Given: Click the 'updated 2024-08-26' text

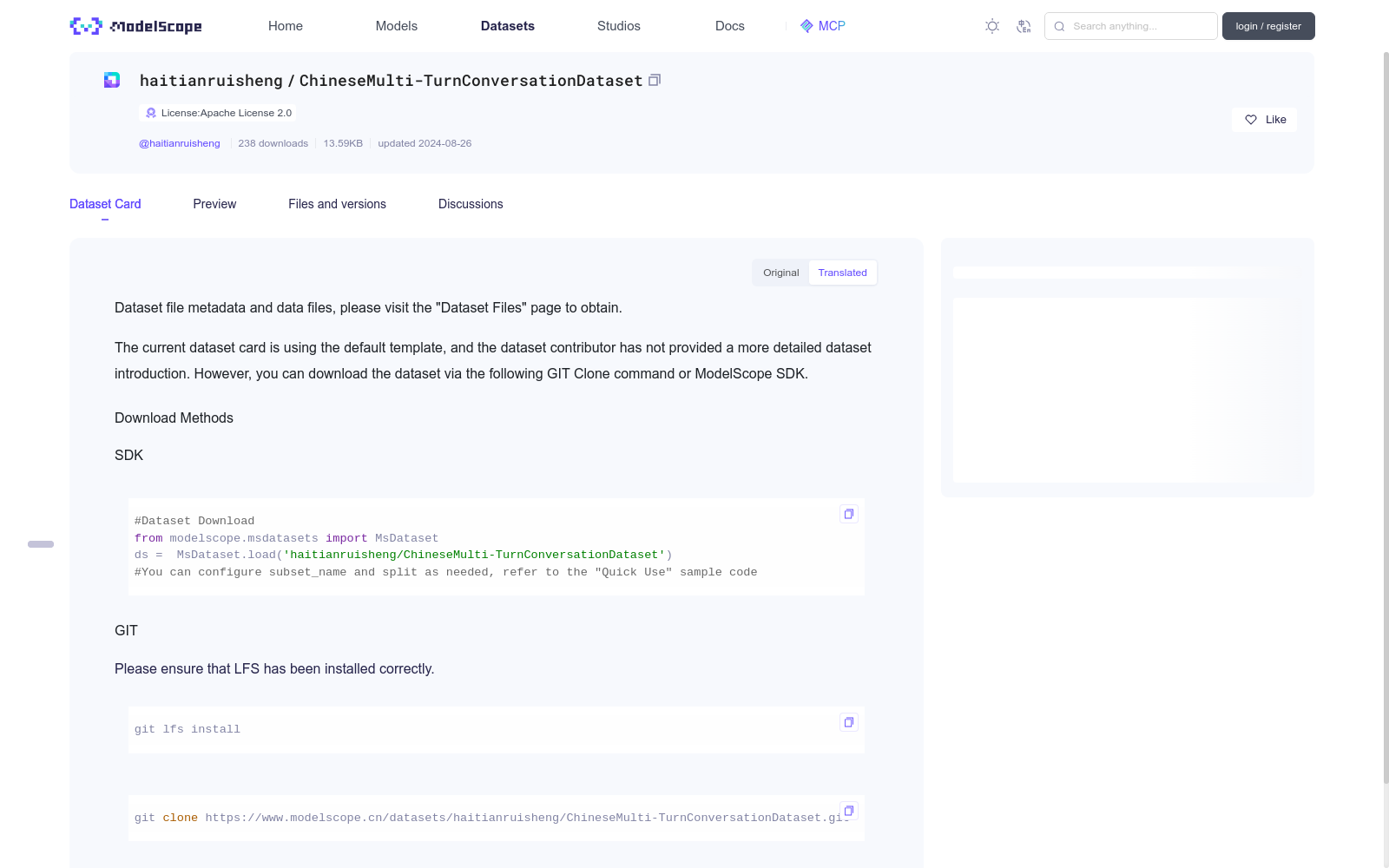Looking at the screenshot, I should click(x=425, y=143).
